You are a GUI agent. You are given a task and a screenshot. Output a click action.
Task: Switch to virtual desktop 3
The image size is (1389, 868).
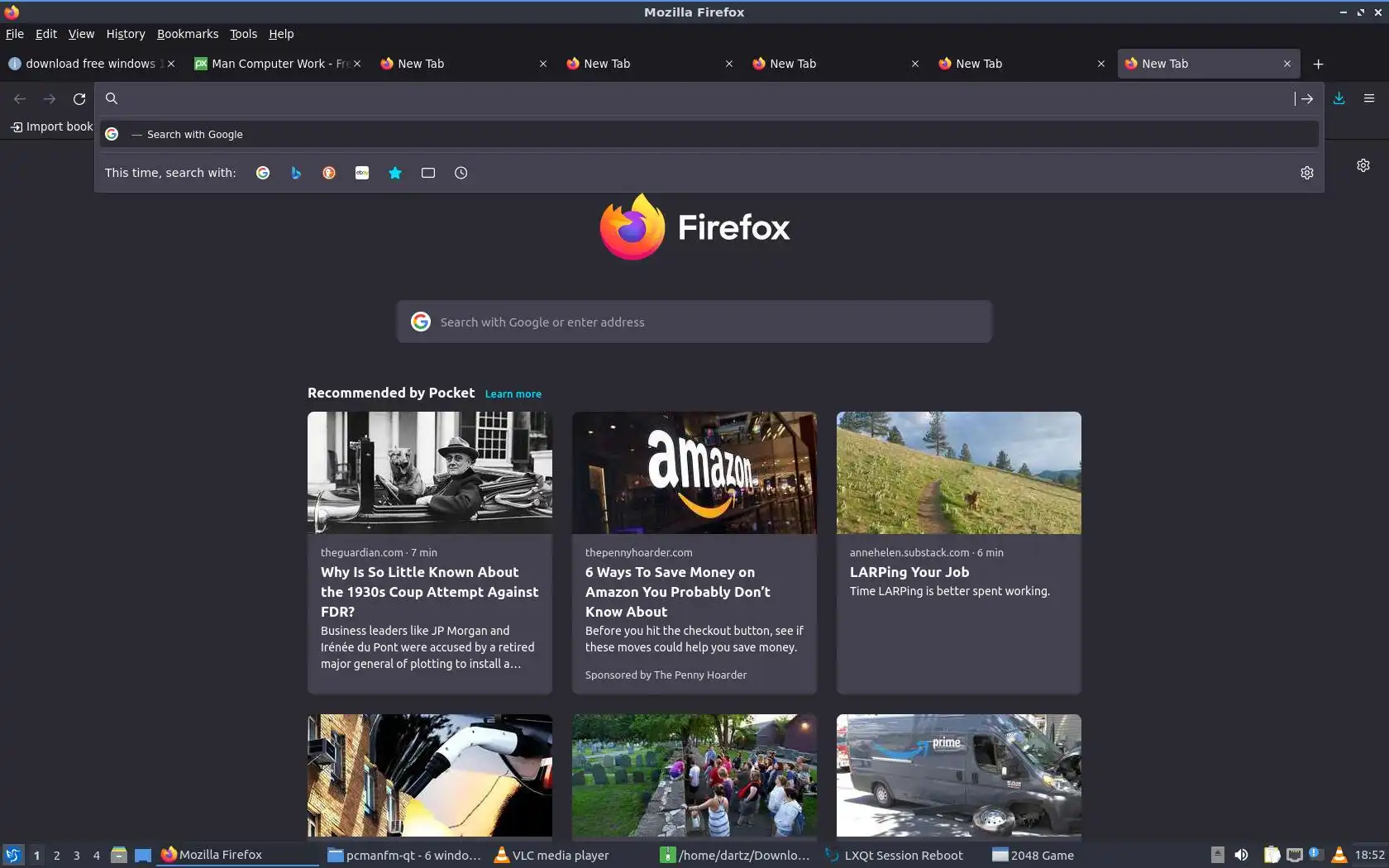click(x=77, y=855)
